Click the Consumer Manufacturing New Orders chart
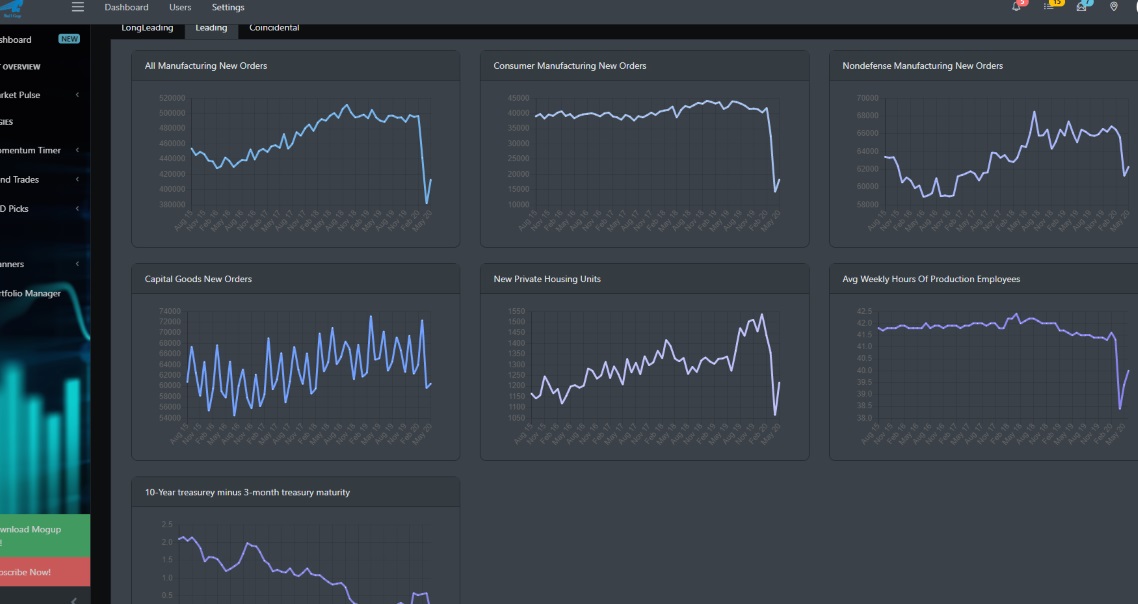 pyautogui.click(x=644, y=163)
